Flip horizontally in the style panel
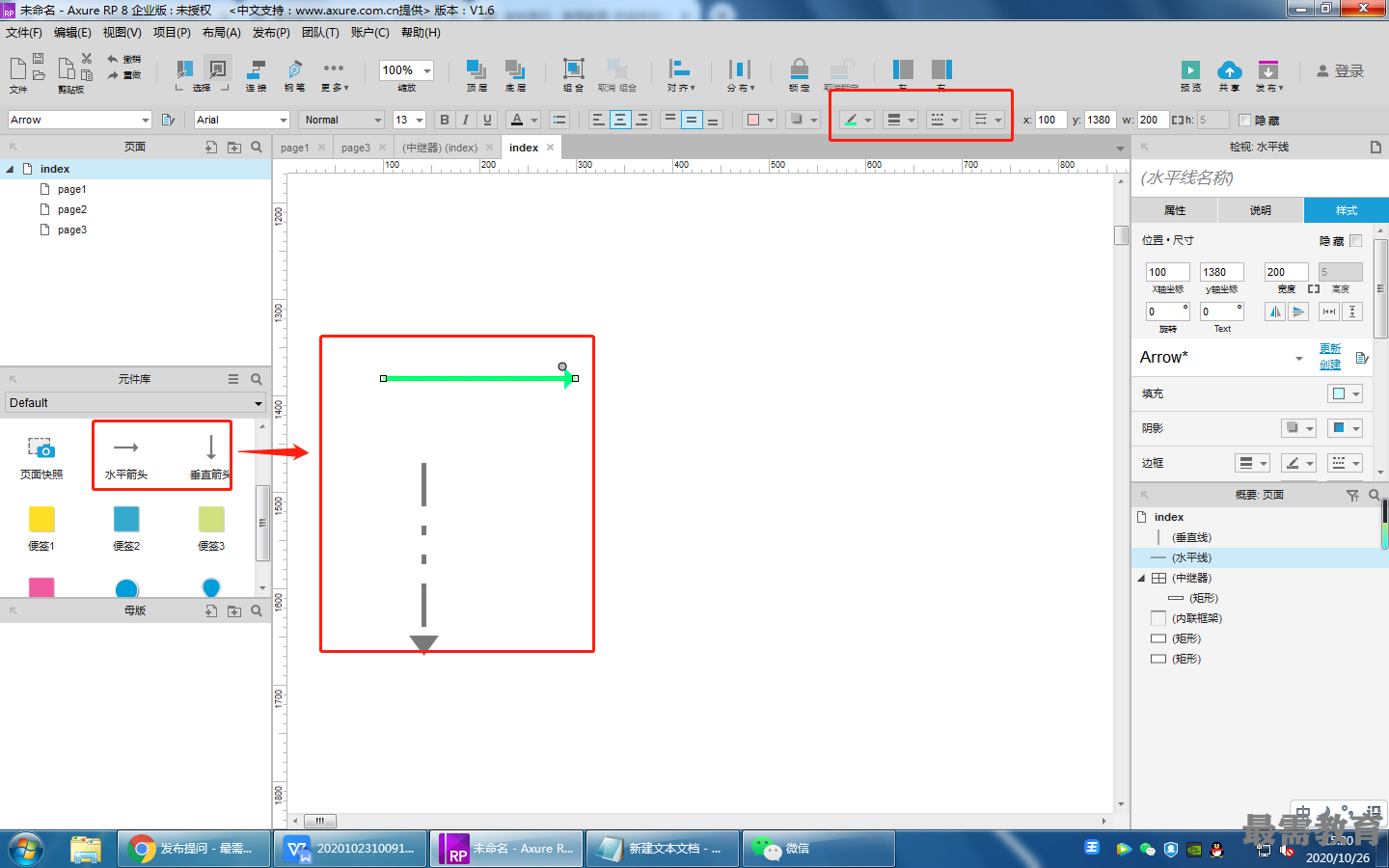Viewport: 1389px width, 868px height. [1275, 312]
